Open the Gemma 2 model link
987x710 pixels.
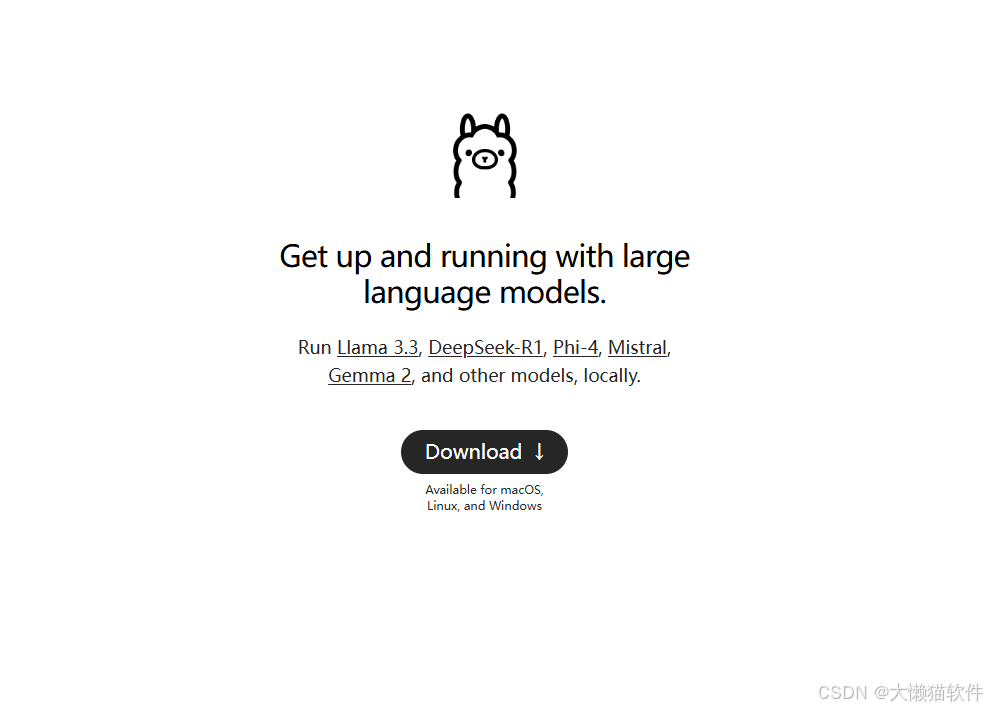369,375
